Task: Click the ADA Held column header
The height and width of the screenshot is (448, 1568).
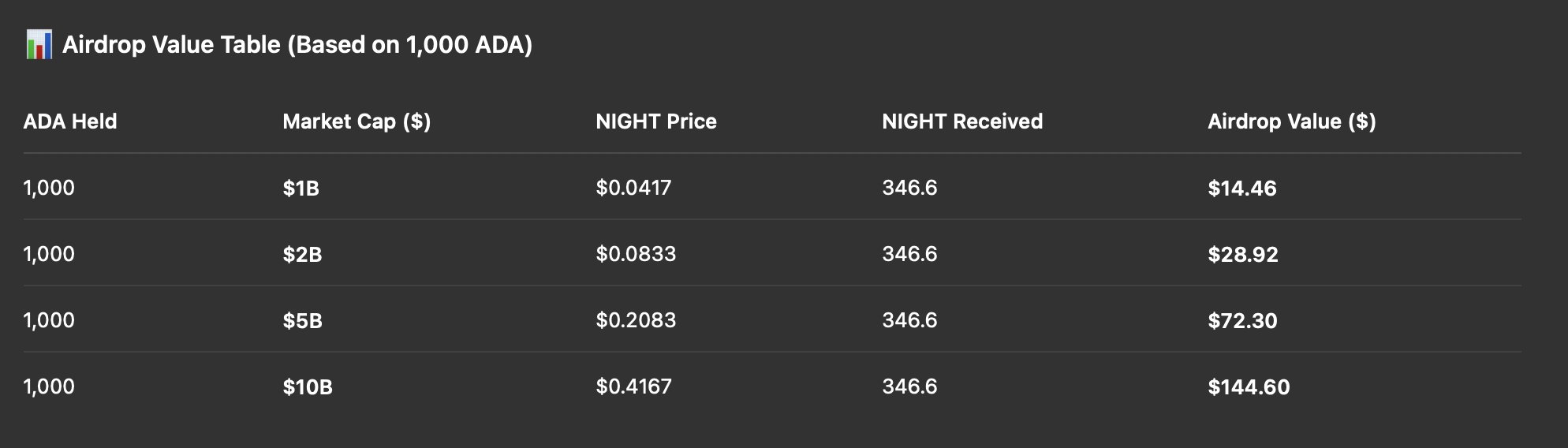Action: pyautogui.click(x=70, y=121)
